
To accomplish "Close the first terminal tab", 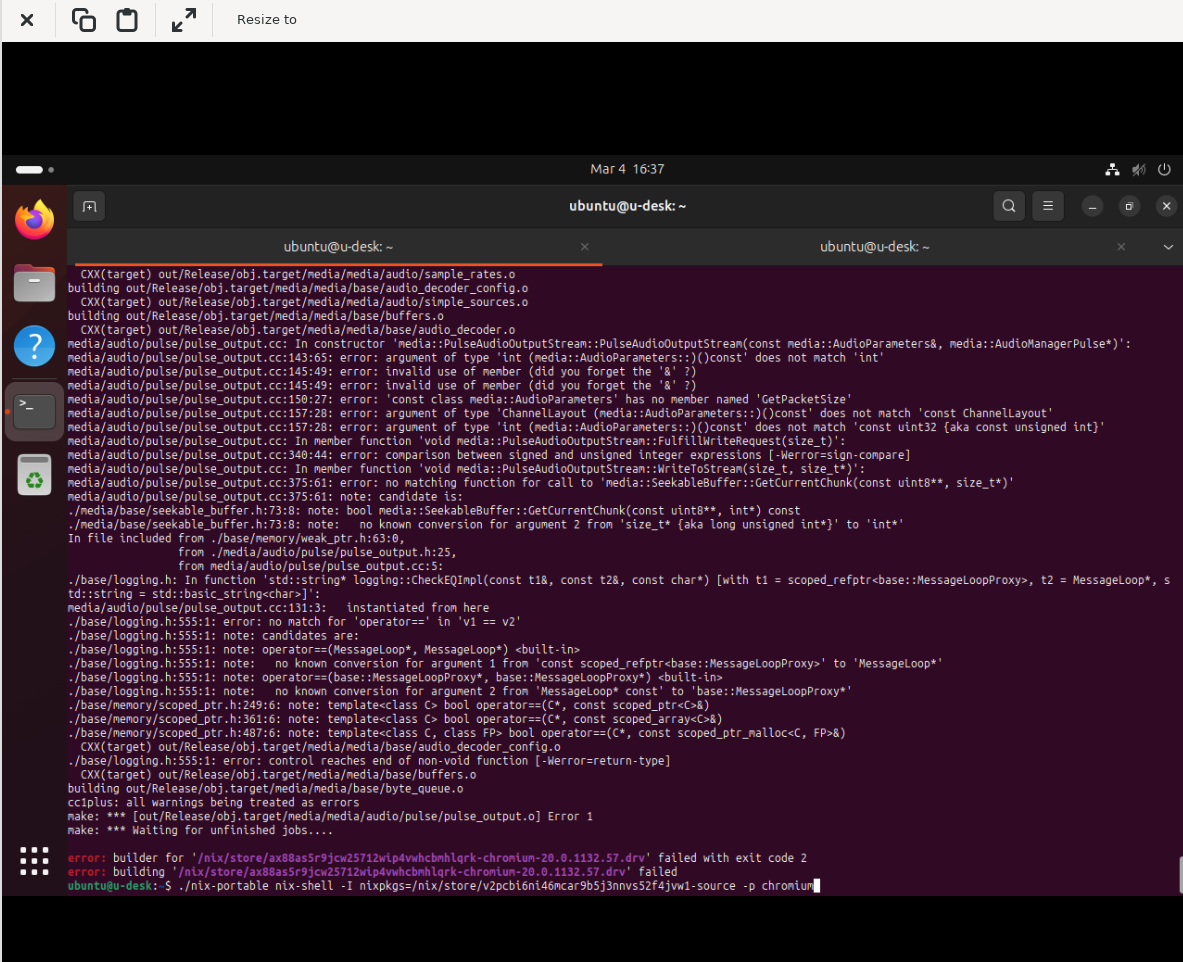I will click(585, 247).
